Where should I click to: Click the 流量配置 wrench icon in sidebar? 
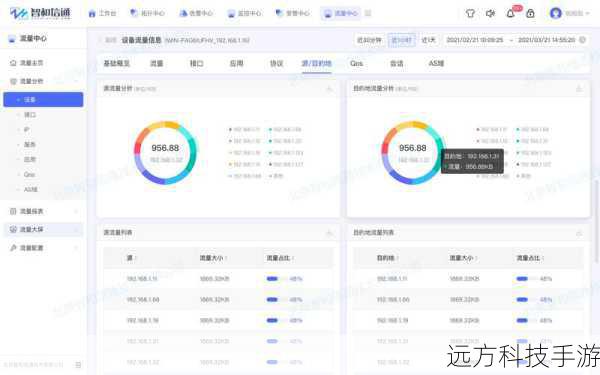13,248
